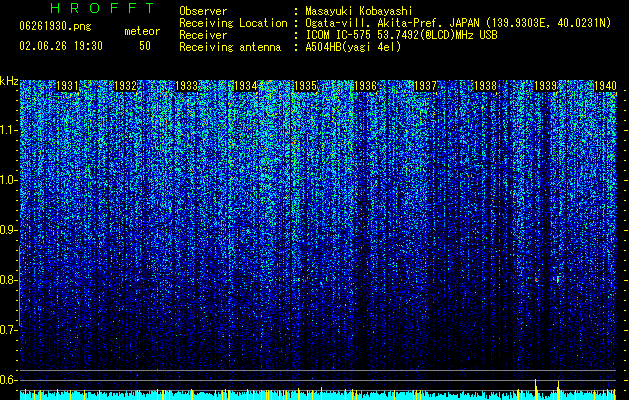This screenshot has height=400, width=629.
Task: Click the Observer label
Action: tap(203, 11)
